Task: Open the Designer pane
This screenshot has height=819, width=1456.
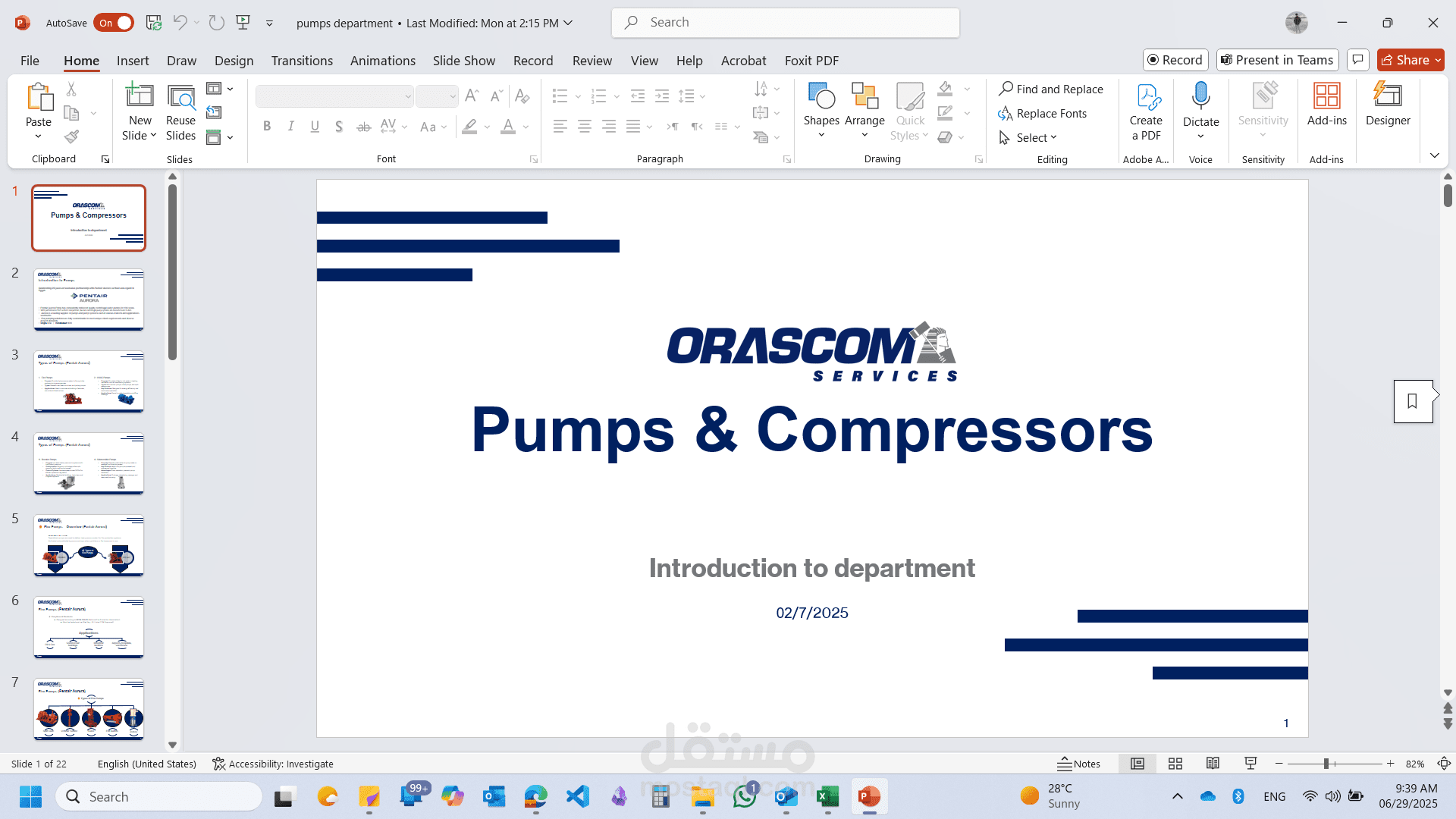Action: coord(1388,104)
